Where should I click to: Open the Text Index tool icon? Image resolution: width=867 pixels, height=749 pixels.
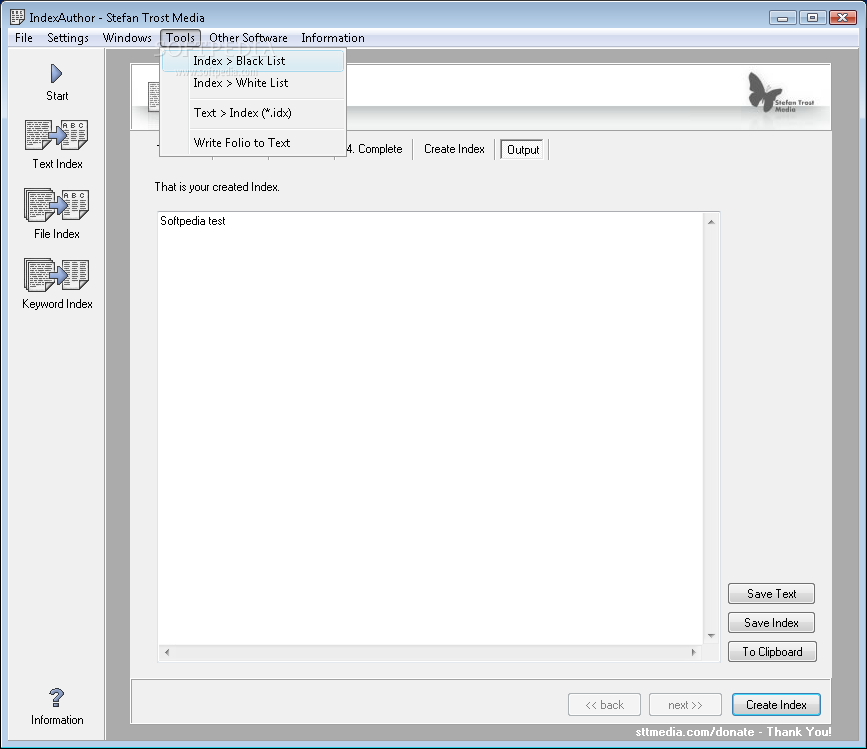(56, 135)
